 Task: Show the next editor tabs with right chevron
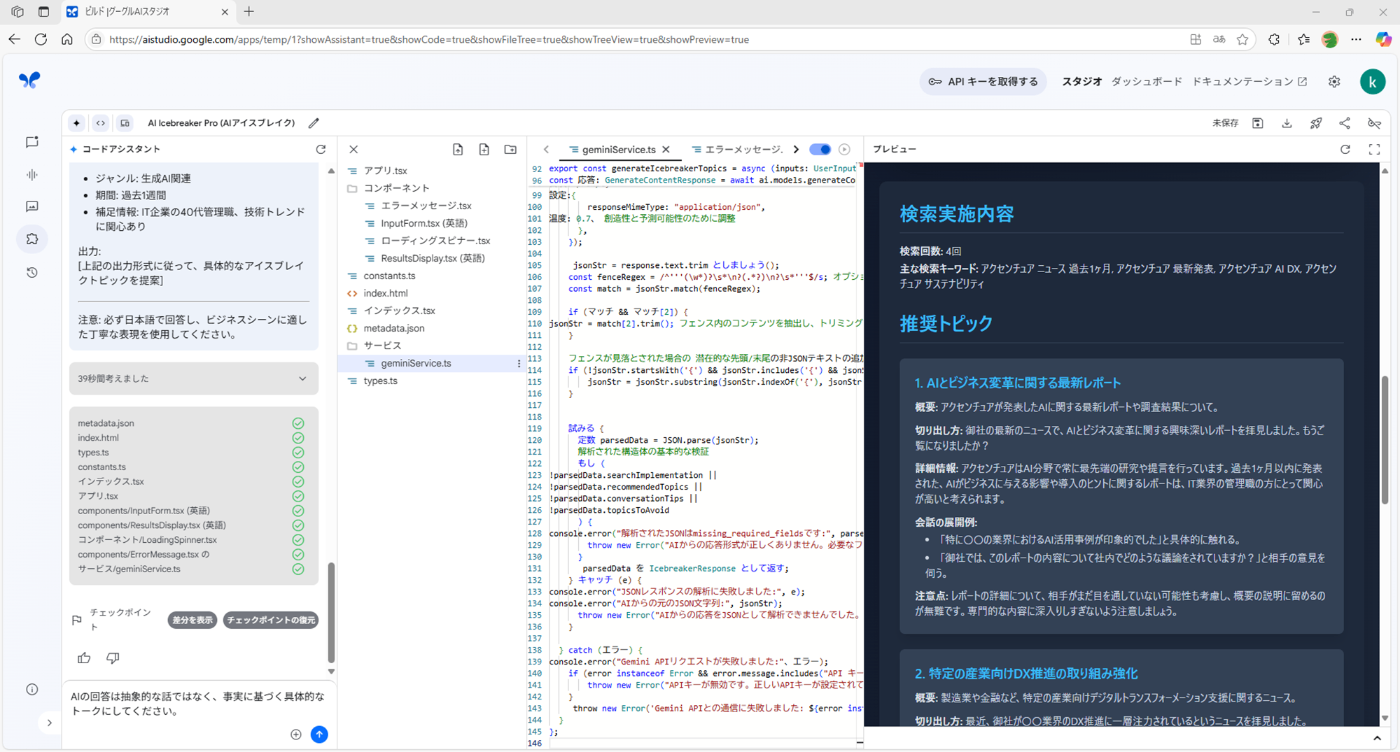point(796,149)
